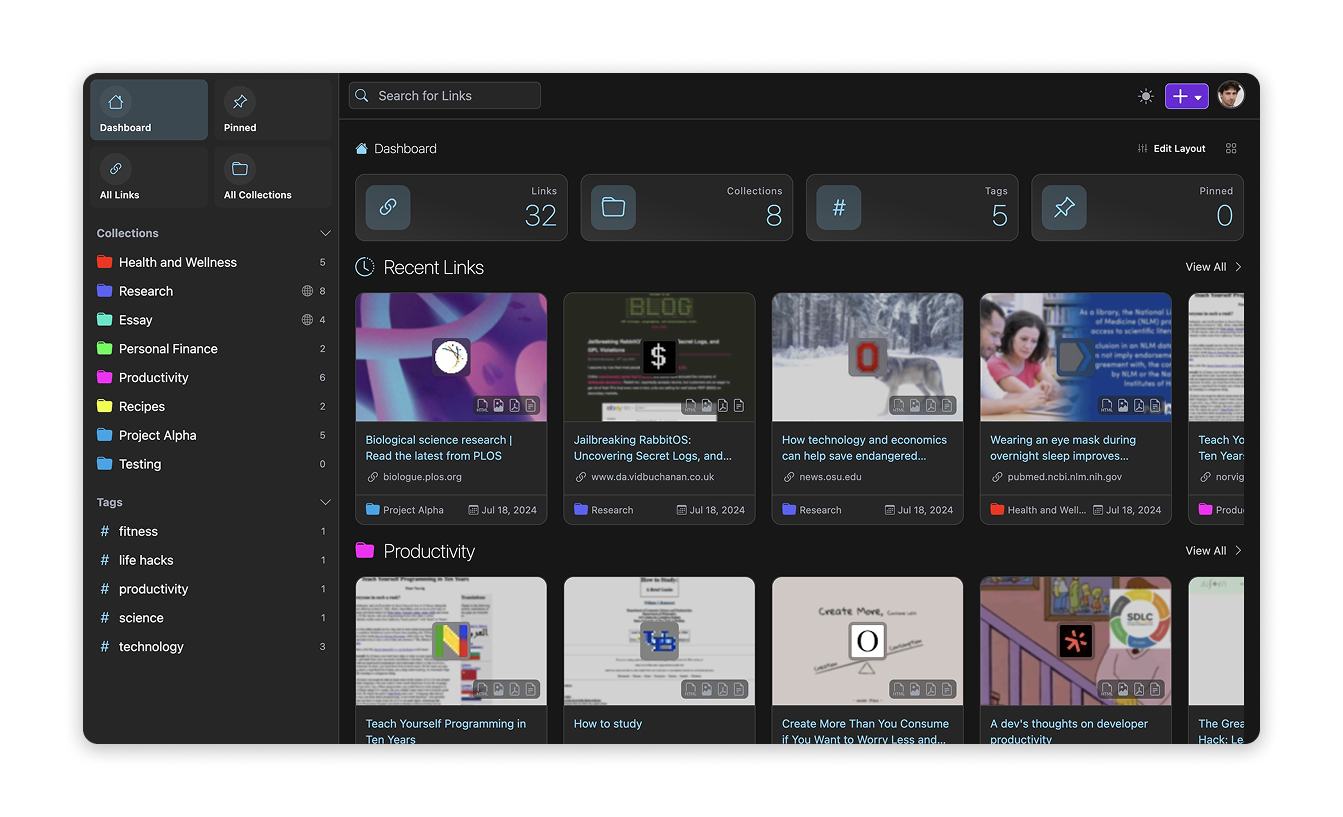Select the Recipes collection

pos(211,406)
